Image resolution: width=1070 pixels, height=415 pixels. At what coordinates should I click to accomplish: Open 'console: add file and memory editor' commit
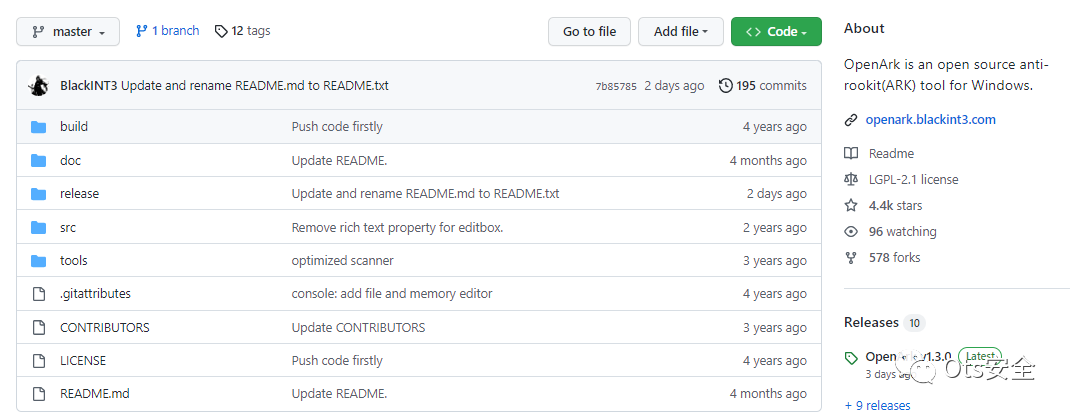pos(392,294)
